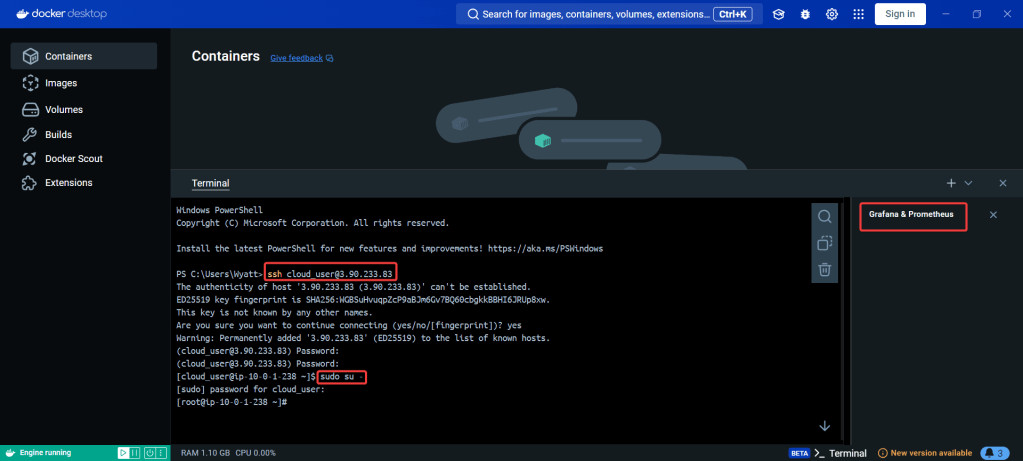Screen dimensions: 1023x461
Task: Open the engine three-dot options menu
Action: coord(161,453)
